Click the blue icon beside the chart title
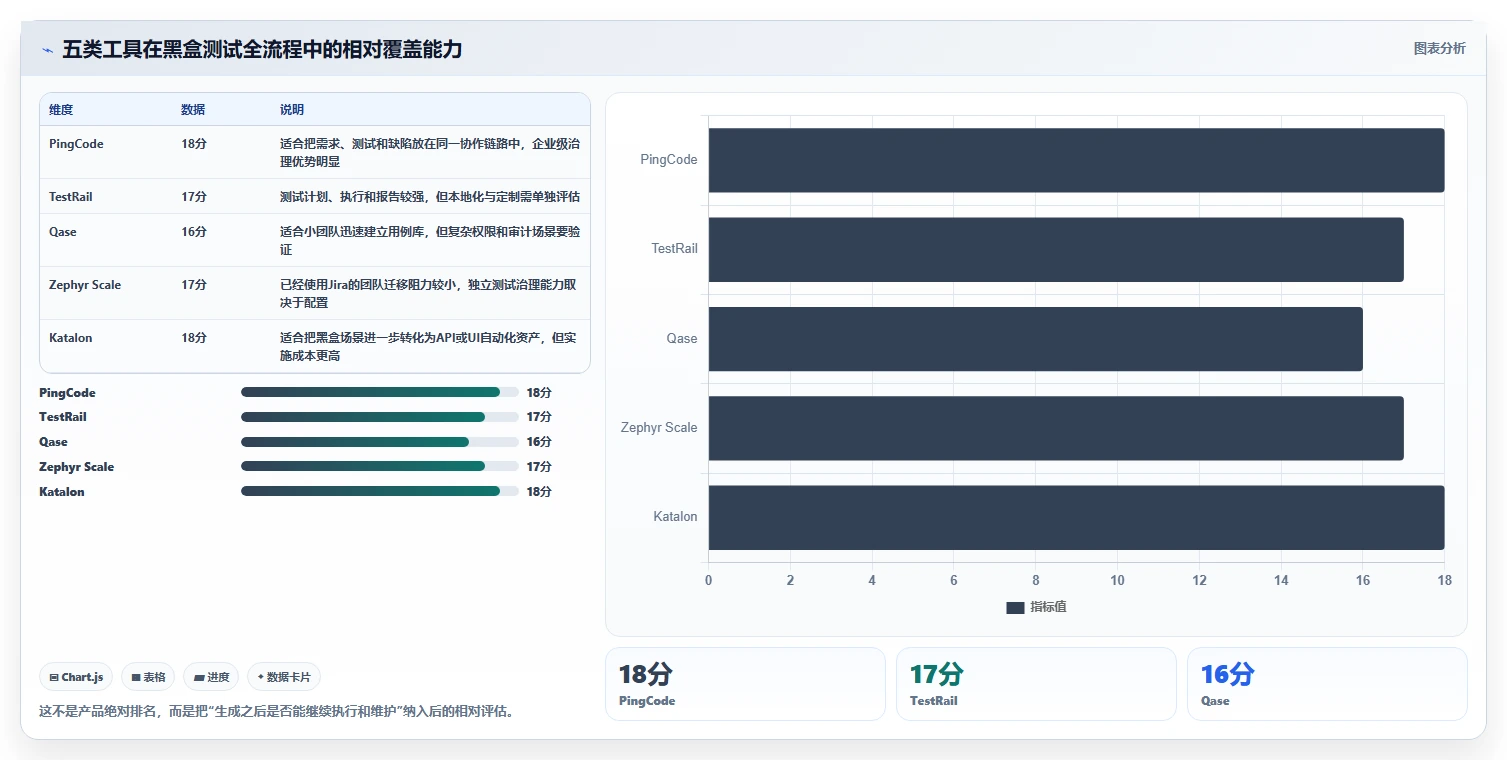The image size is (1507, 760). click(47, 50)
